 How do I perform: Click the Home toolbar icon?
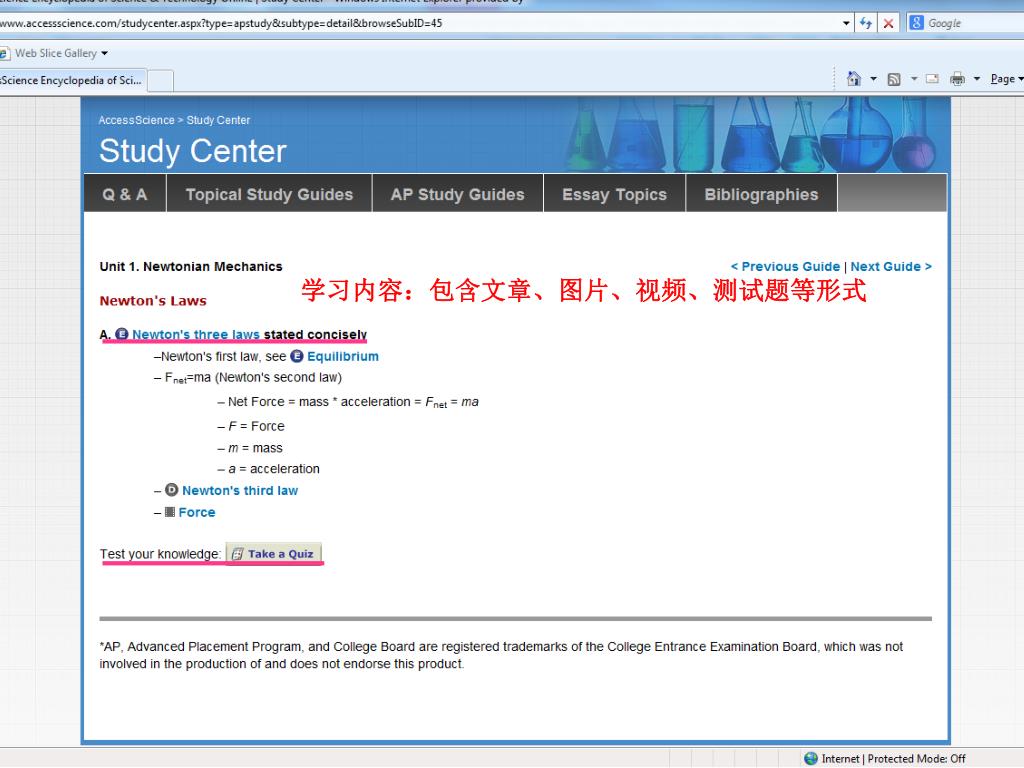pos(854,79)
